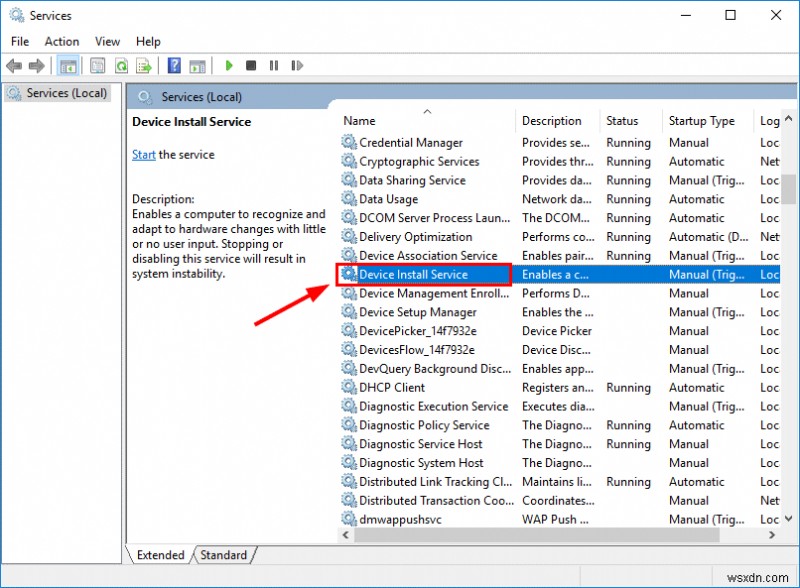This screenshot has width=800, height=588.
Task: Open Properties using the toolbar icon
Action: [x=97, y=65]
